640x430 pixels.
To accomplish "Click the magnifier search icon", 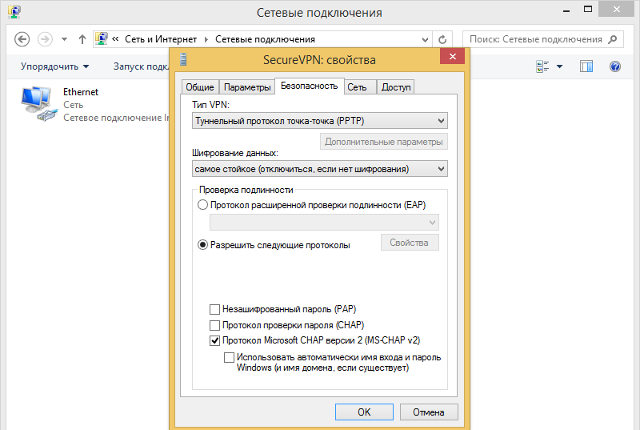I will click(x=612, y=39).
